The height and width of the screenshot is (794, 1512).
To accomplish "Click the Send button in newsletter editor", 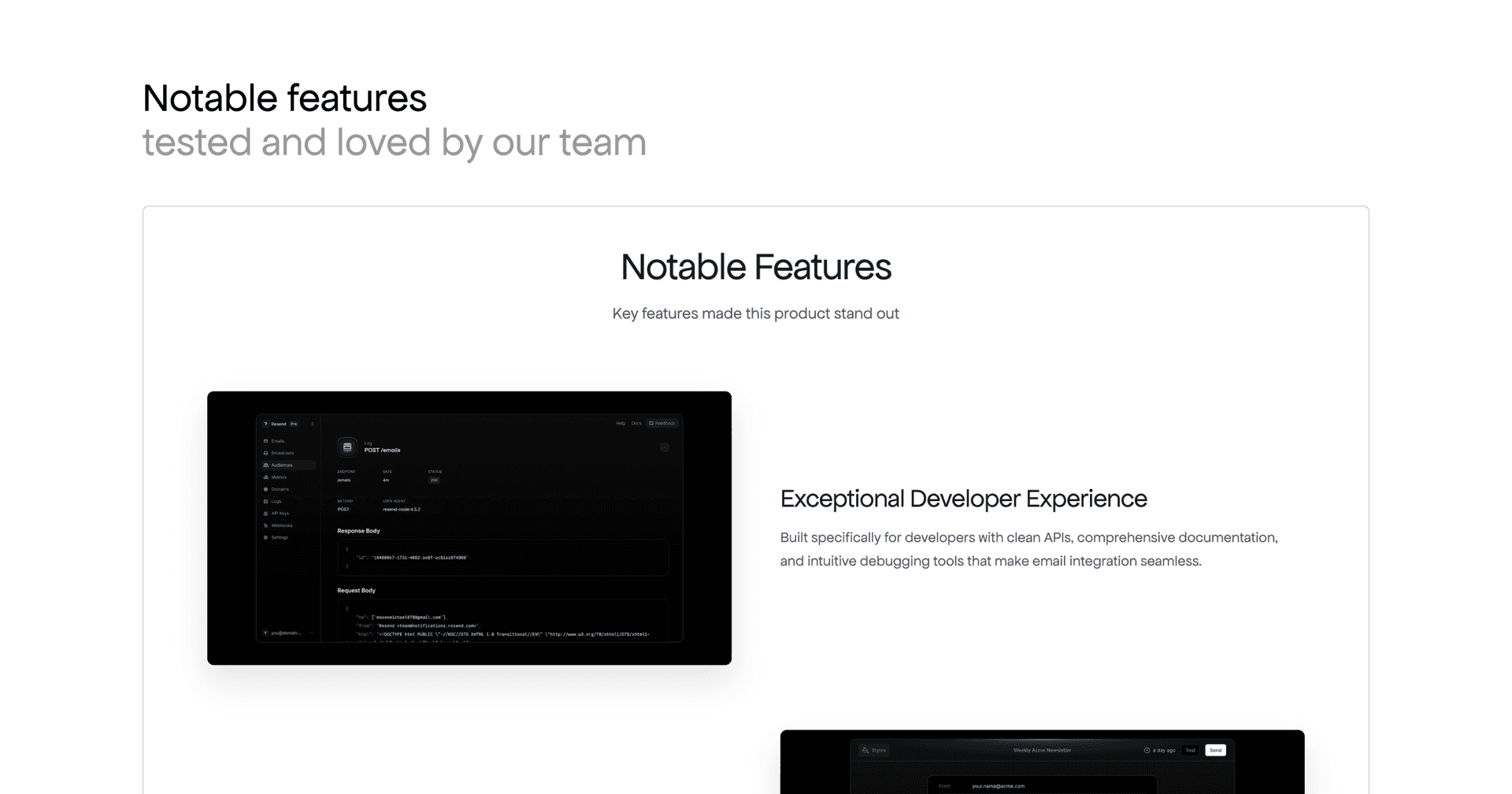I will (x=1215, y=750).
